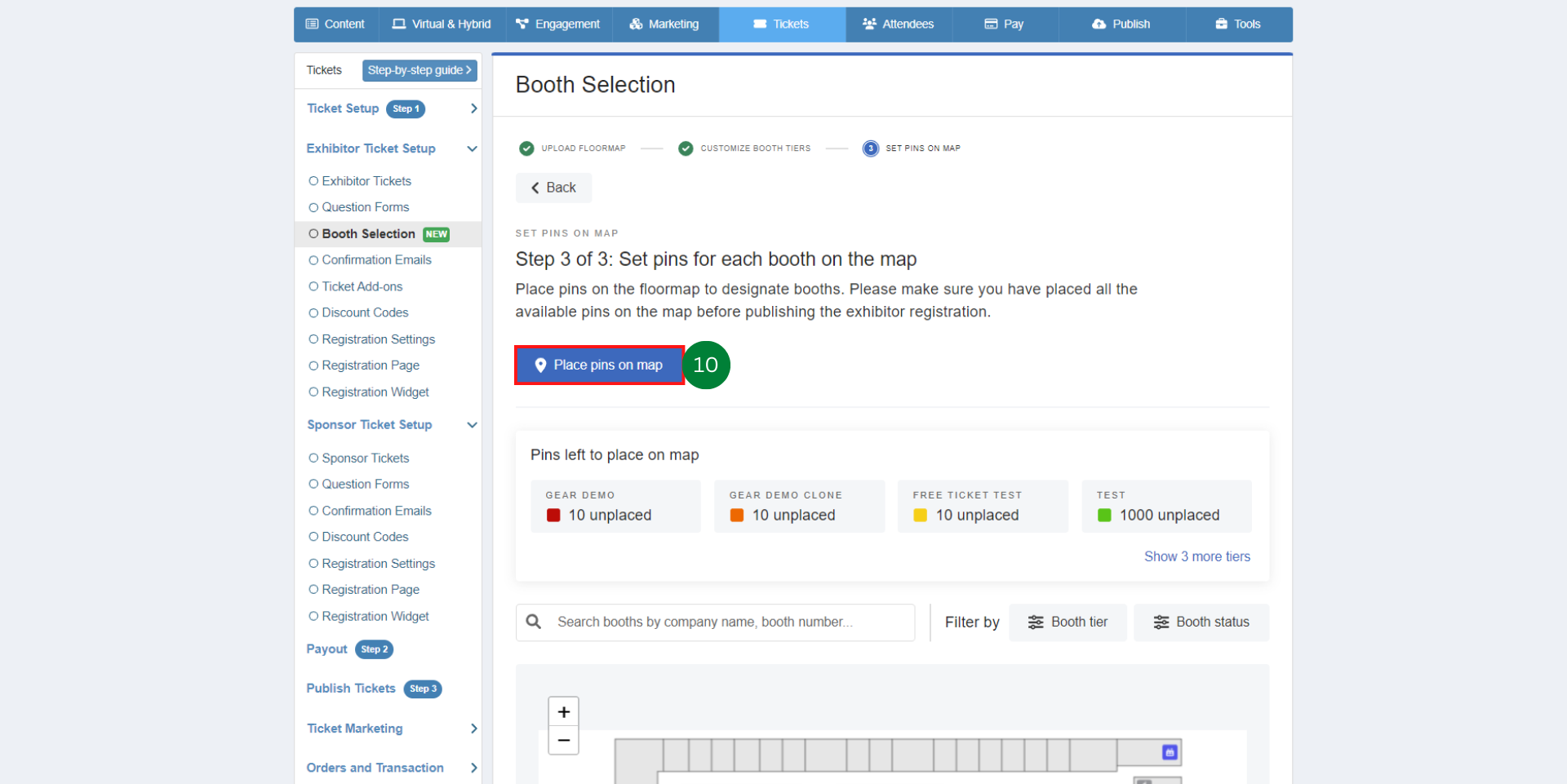The height and width of the screenshot is (784, 1567).
Task: Click the green check beside Upload Floormap
Action: pos(526,148)
